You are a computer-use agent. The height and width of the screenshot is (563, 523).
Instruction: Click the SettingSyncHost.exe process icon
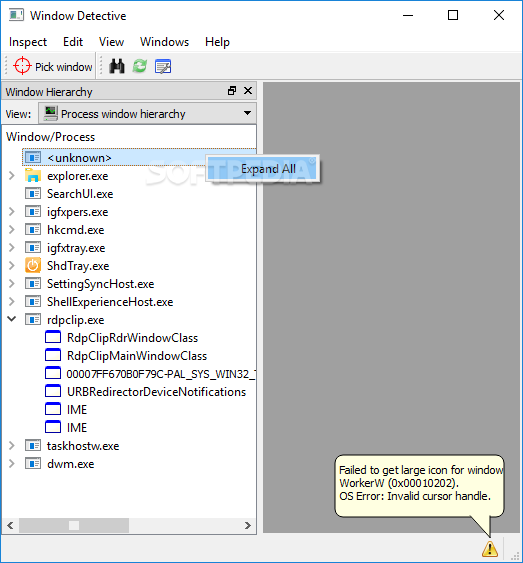(33, 284)
